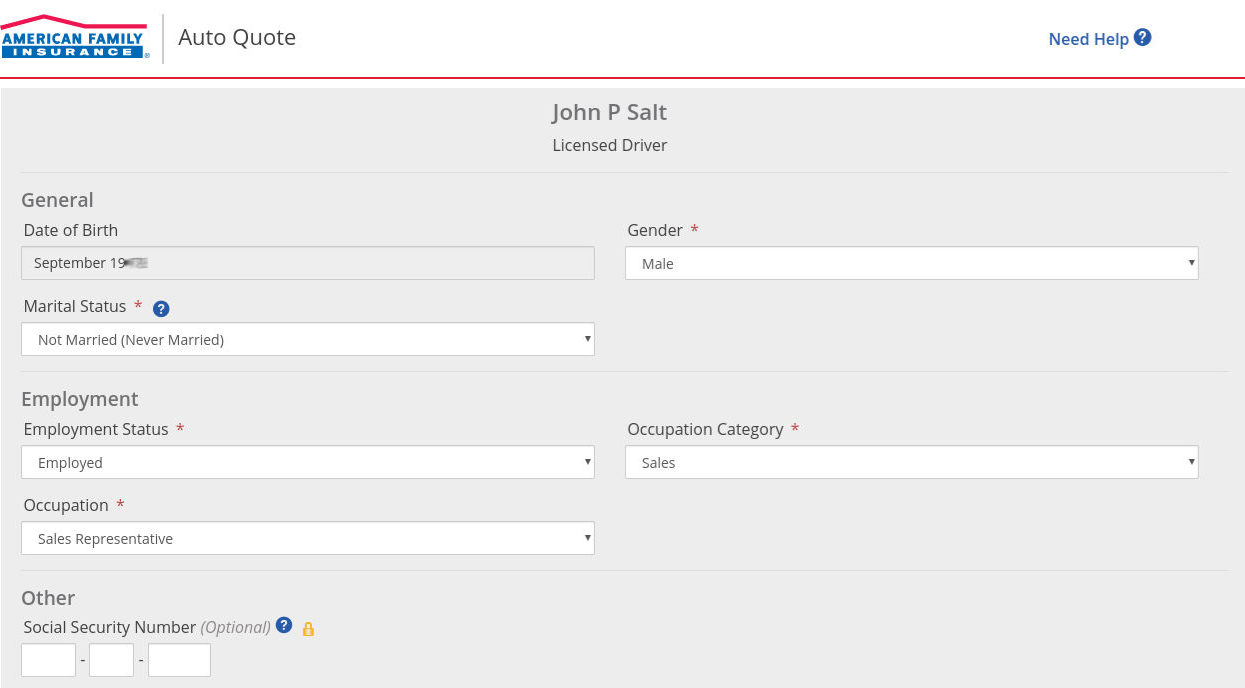The height and width of the screenshot is (688, 1245).
Task: Click the Licensed Driver label
Action: [609, 145]
